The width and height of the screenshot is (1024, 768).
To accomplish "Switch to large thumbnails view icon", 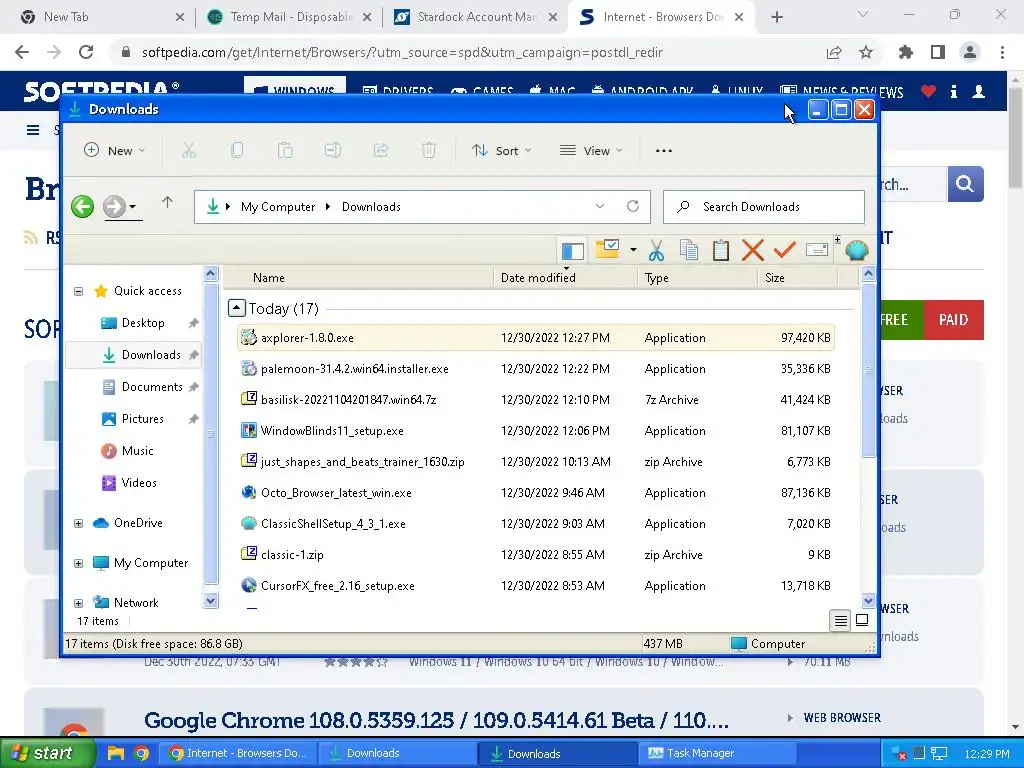I will click(x=862, y=620).
